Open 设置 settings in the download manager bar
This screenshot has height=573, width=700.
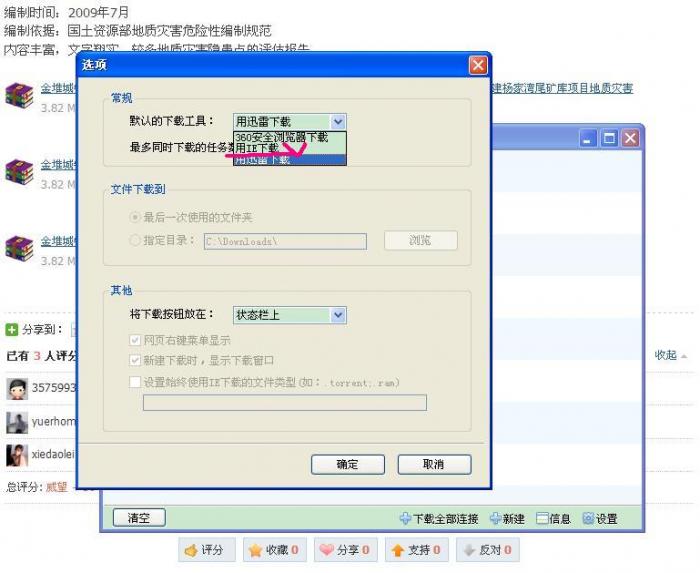(600, 519)
